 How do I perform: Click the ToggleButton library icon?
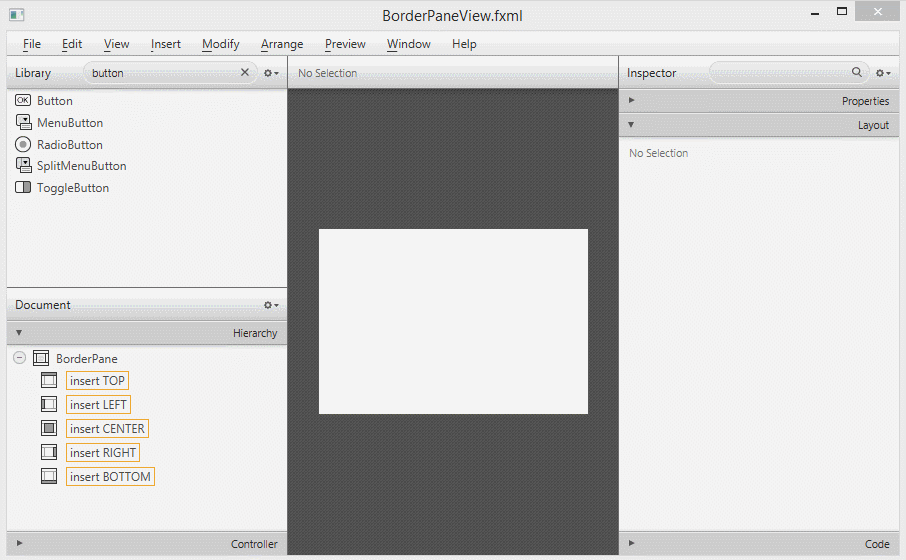[x=23, y=187]
